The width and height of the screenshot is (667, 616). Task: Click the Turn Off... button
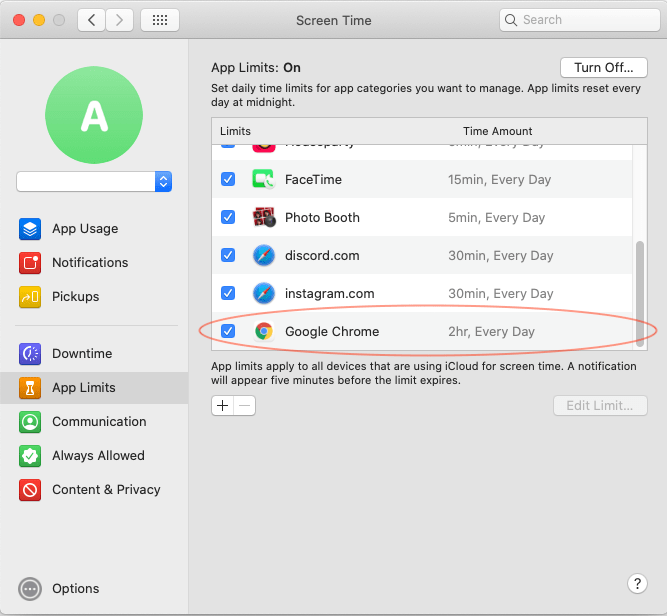point(604,68)
